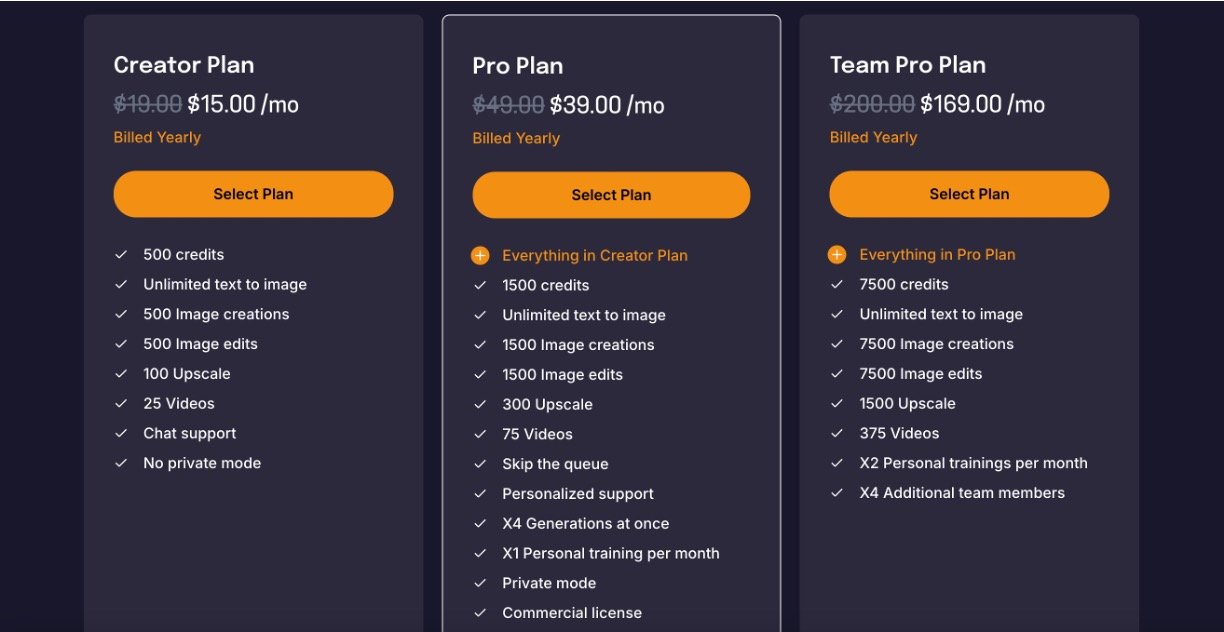Click the checkmark beside X4 Additional team members

coord(837,493)
